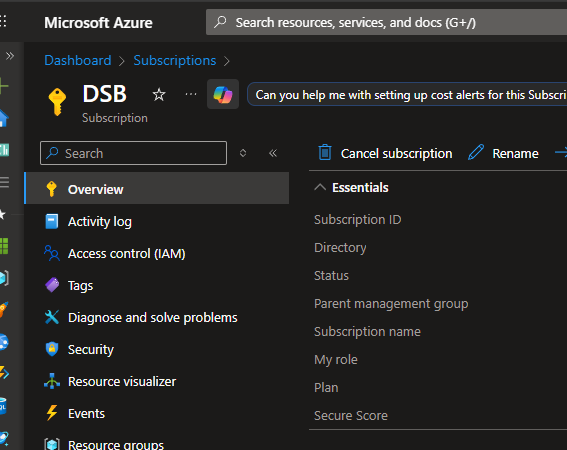Click the Subscription name label
The width and height of the screenshot is (567, 450).
coord(367,332)
